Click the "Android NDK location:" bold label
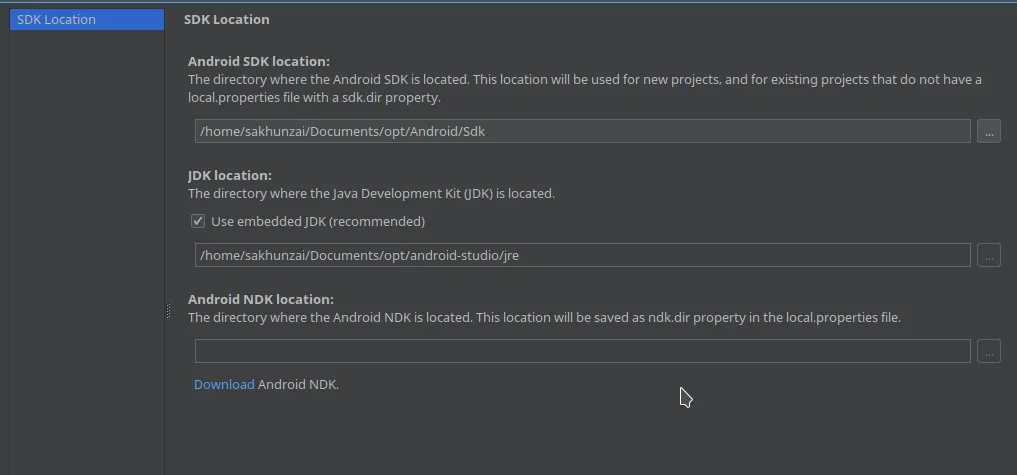1017x475 pixels. point(260,299)
